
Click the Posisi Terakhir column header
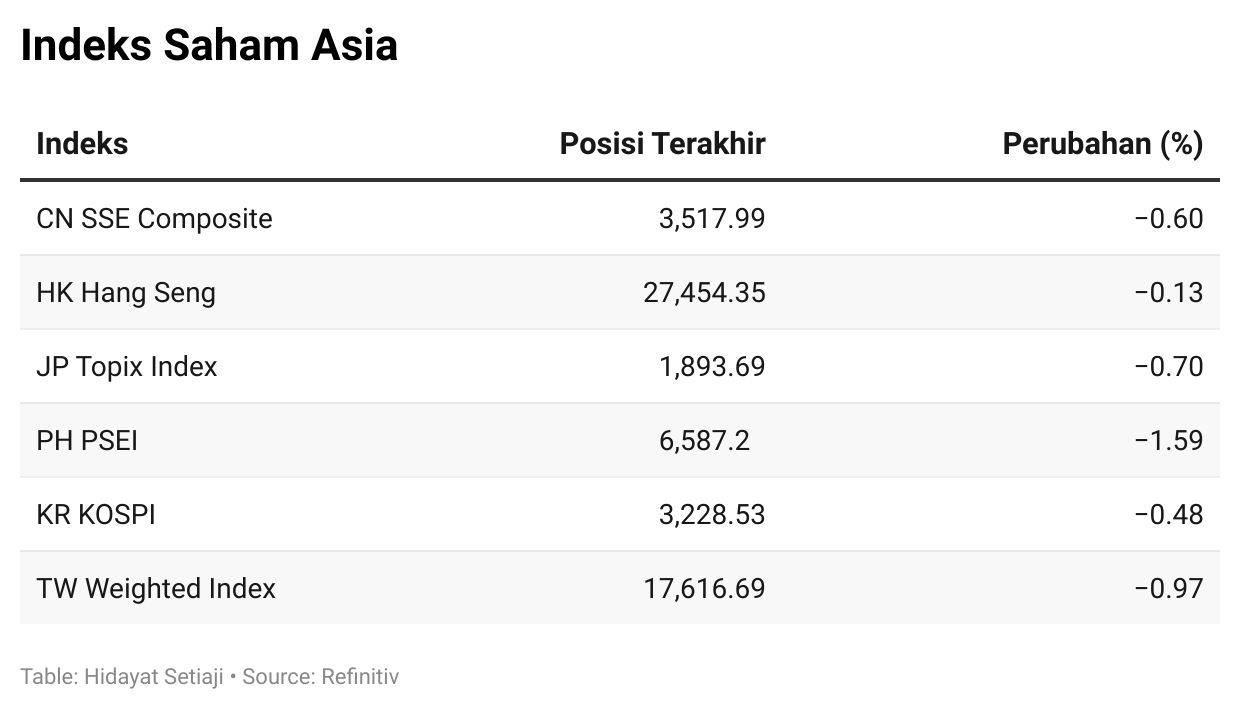(662, 144)
